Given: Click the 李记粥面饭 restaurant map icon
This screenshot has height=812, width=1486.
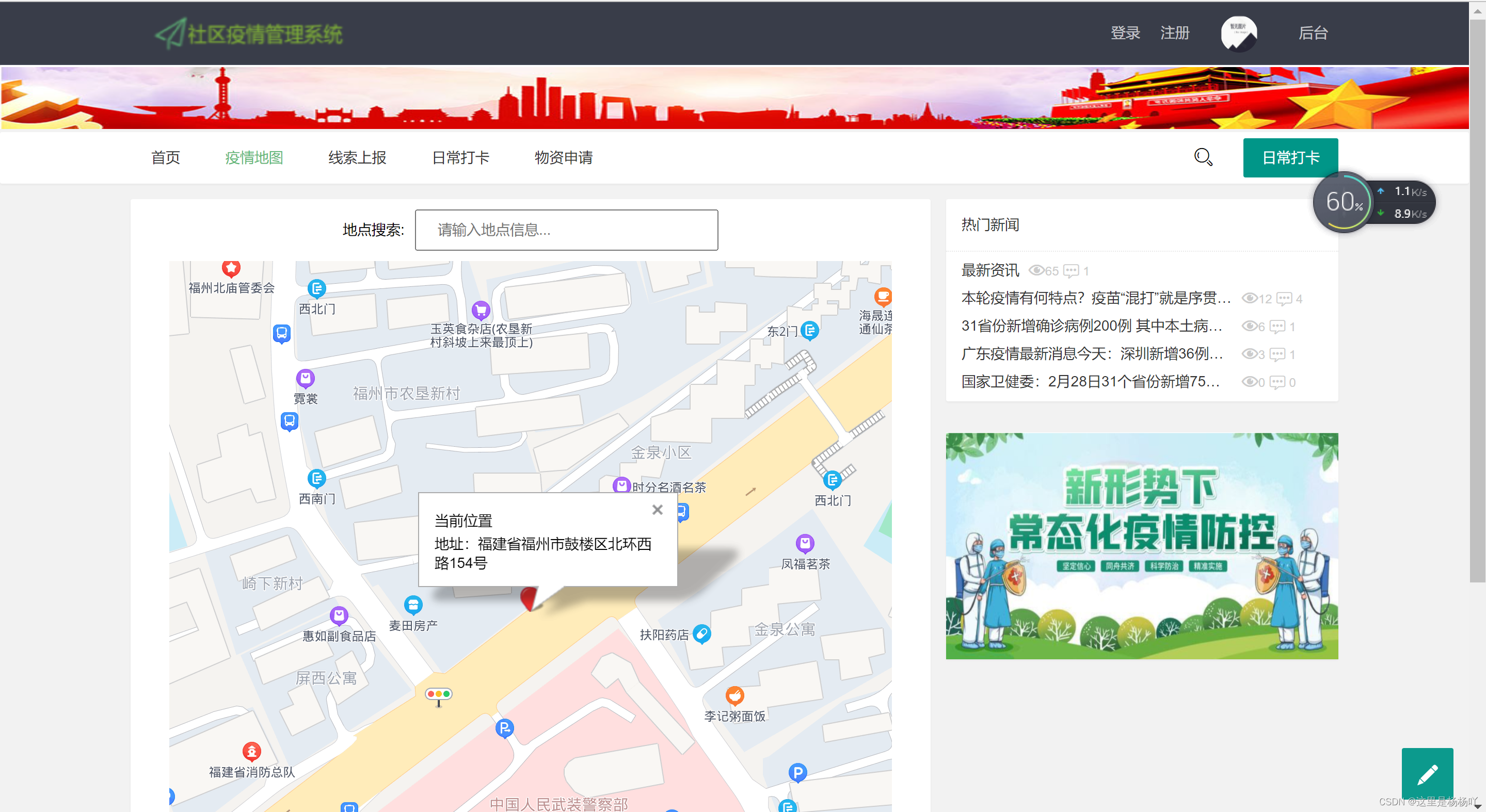Looking at the screenshot, I should tap(734, 695).
